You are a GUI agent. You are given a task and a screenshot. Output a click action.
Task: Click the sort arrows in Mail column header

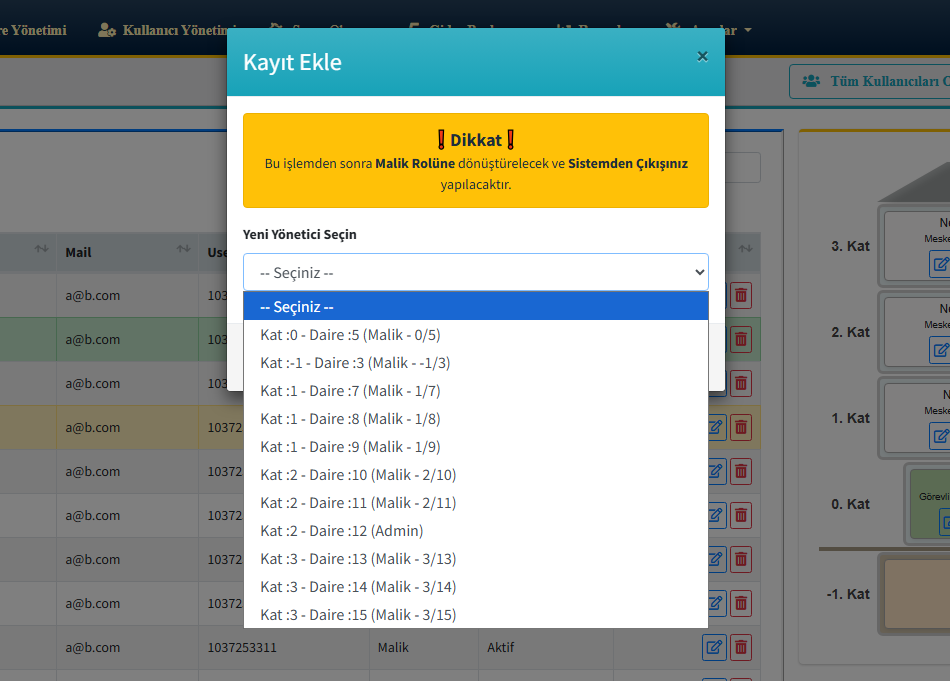pyautogui.click(x=184, y=249)
